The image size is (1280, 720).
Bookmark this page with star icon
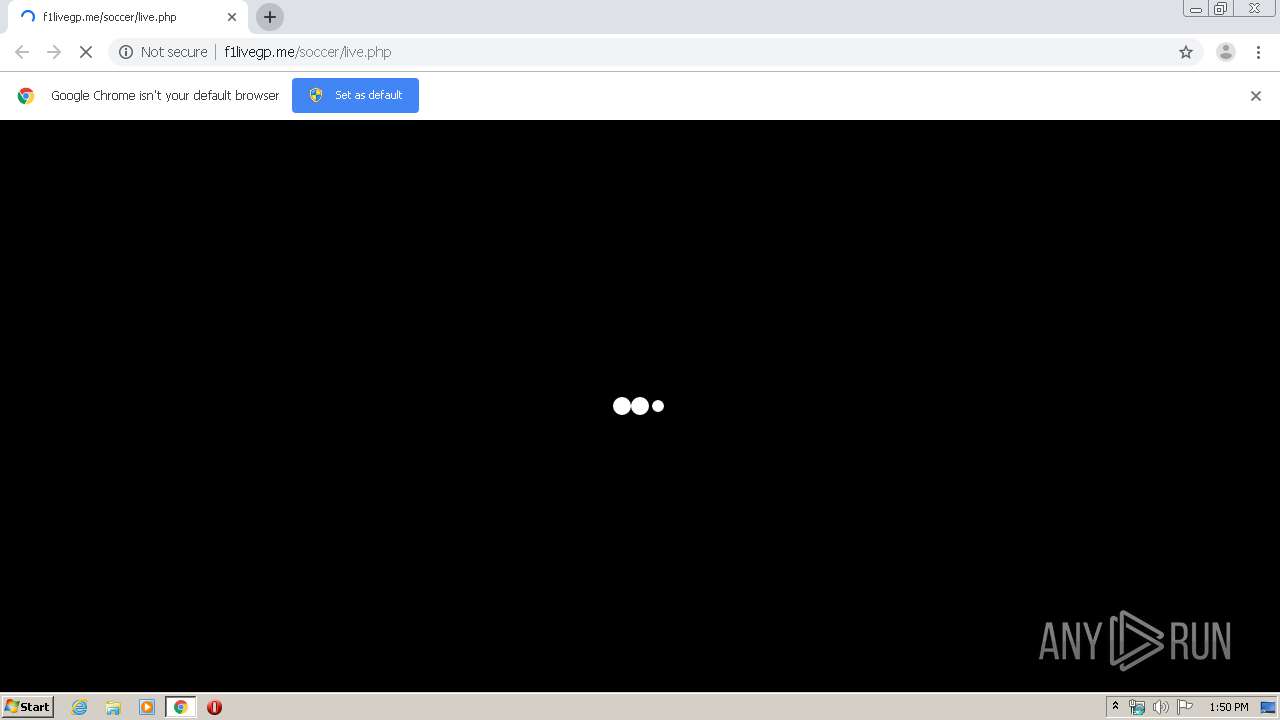(1186, 52)
